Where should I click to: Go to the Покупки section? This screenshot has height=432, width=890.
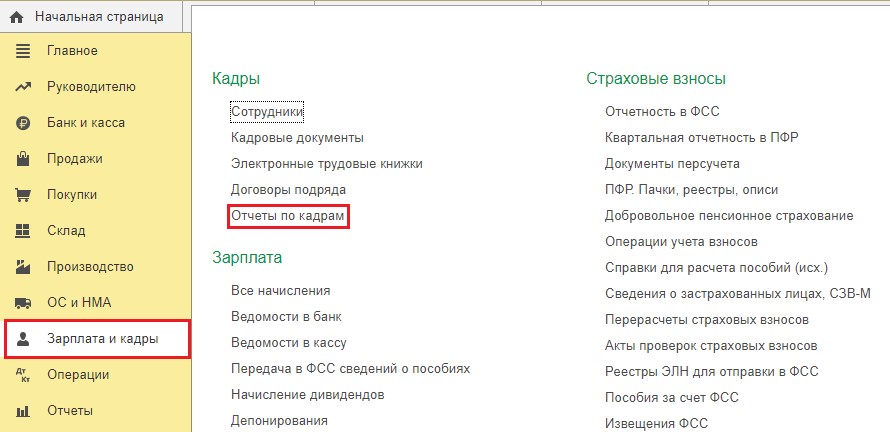click(72, 195)
